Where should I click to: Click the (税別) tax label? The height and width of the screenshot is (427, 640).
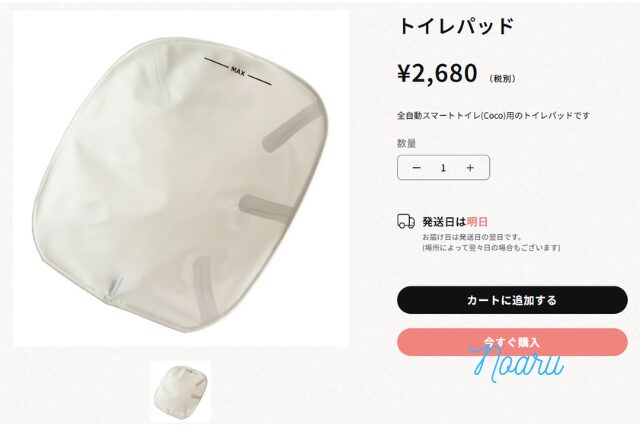tap(502, 78)
